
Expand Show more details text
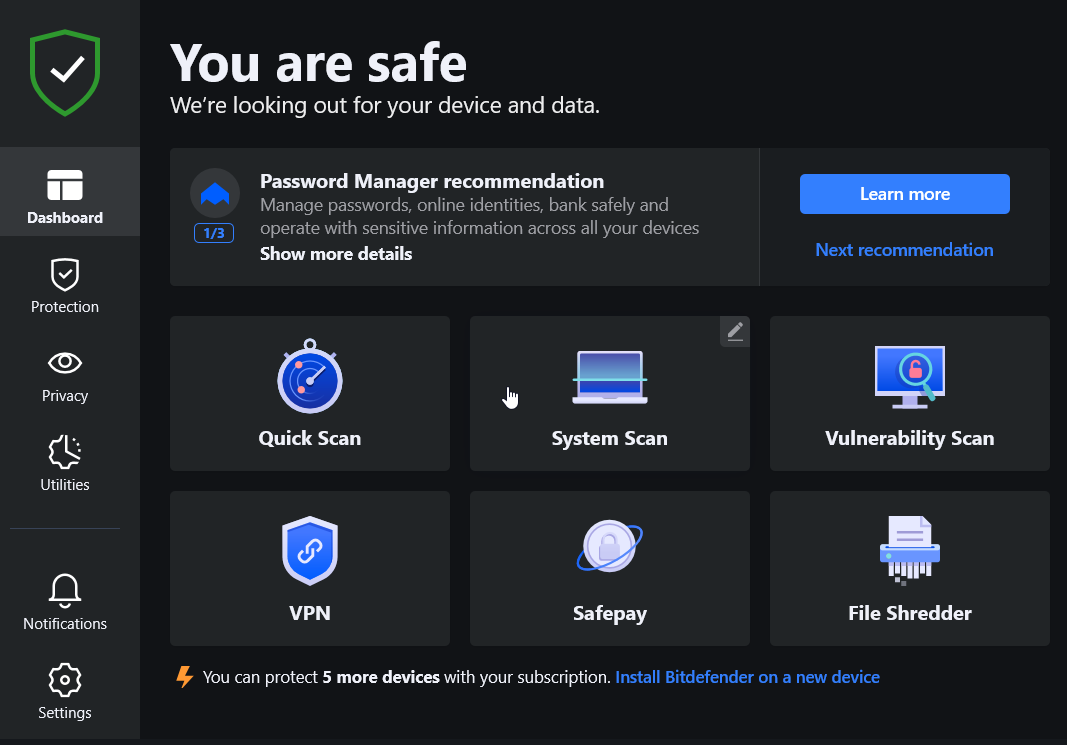pyautogui.click(x=336, y=254)
